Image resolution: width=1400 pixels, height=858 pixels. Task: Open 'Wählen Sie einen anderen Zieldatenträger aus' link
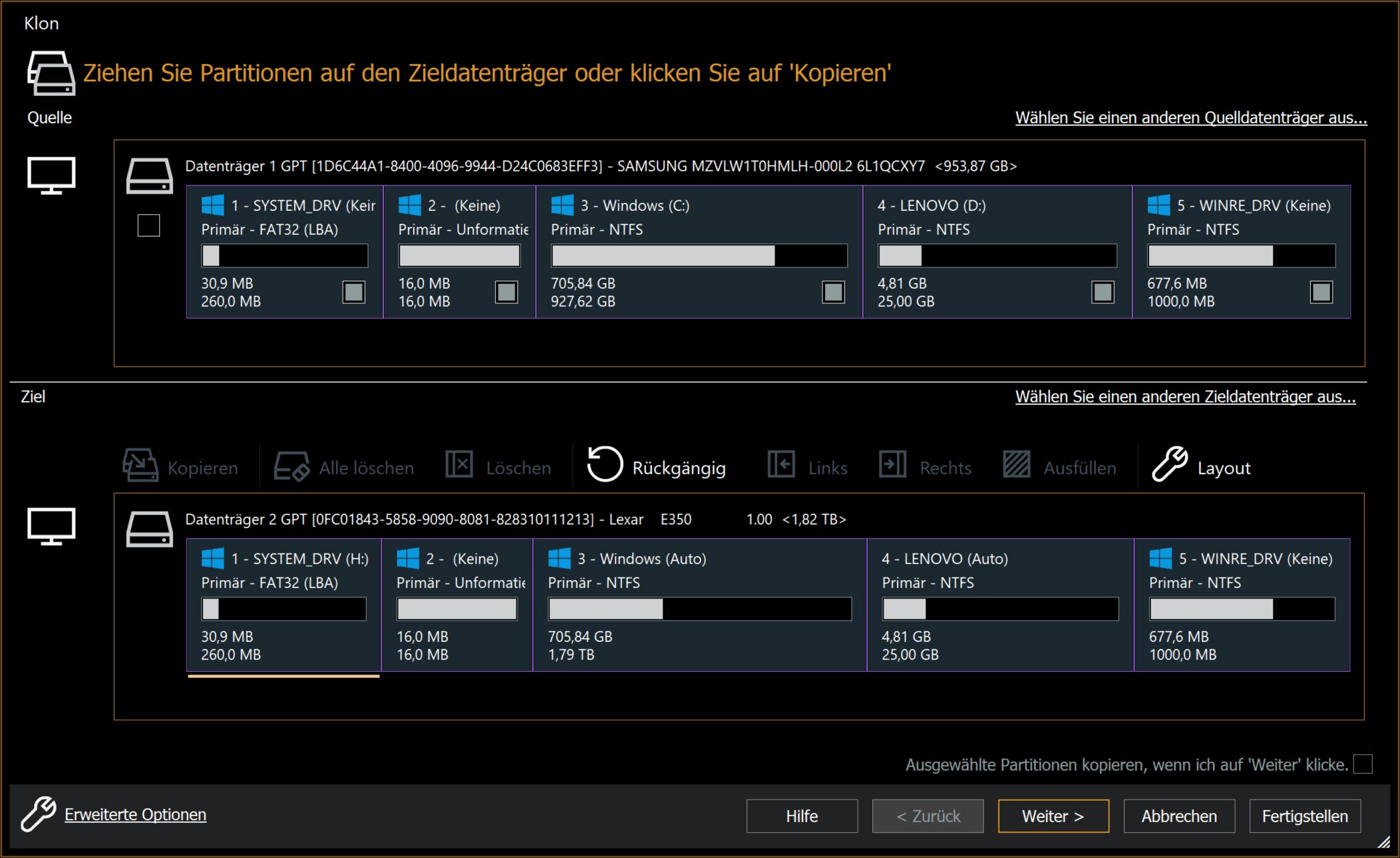pos(1185,397)
